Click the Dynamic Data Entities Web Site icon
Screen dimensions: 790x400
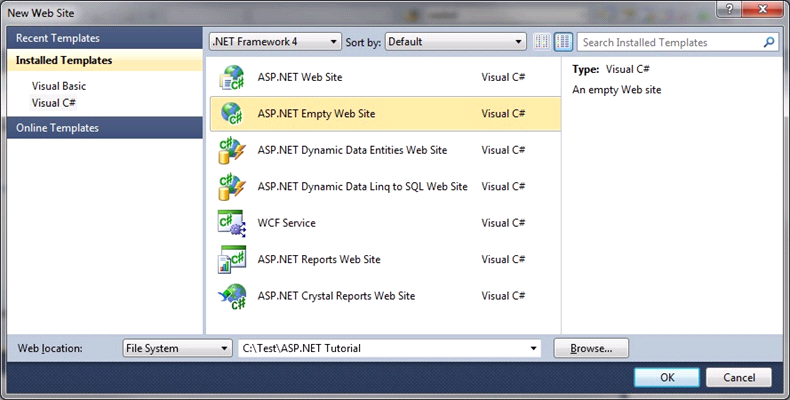(232, 150)
